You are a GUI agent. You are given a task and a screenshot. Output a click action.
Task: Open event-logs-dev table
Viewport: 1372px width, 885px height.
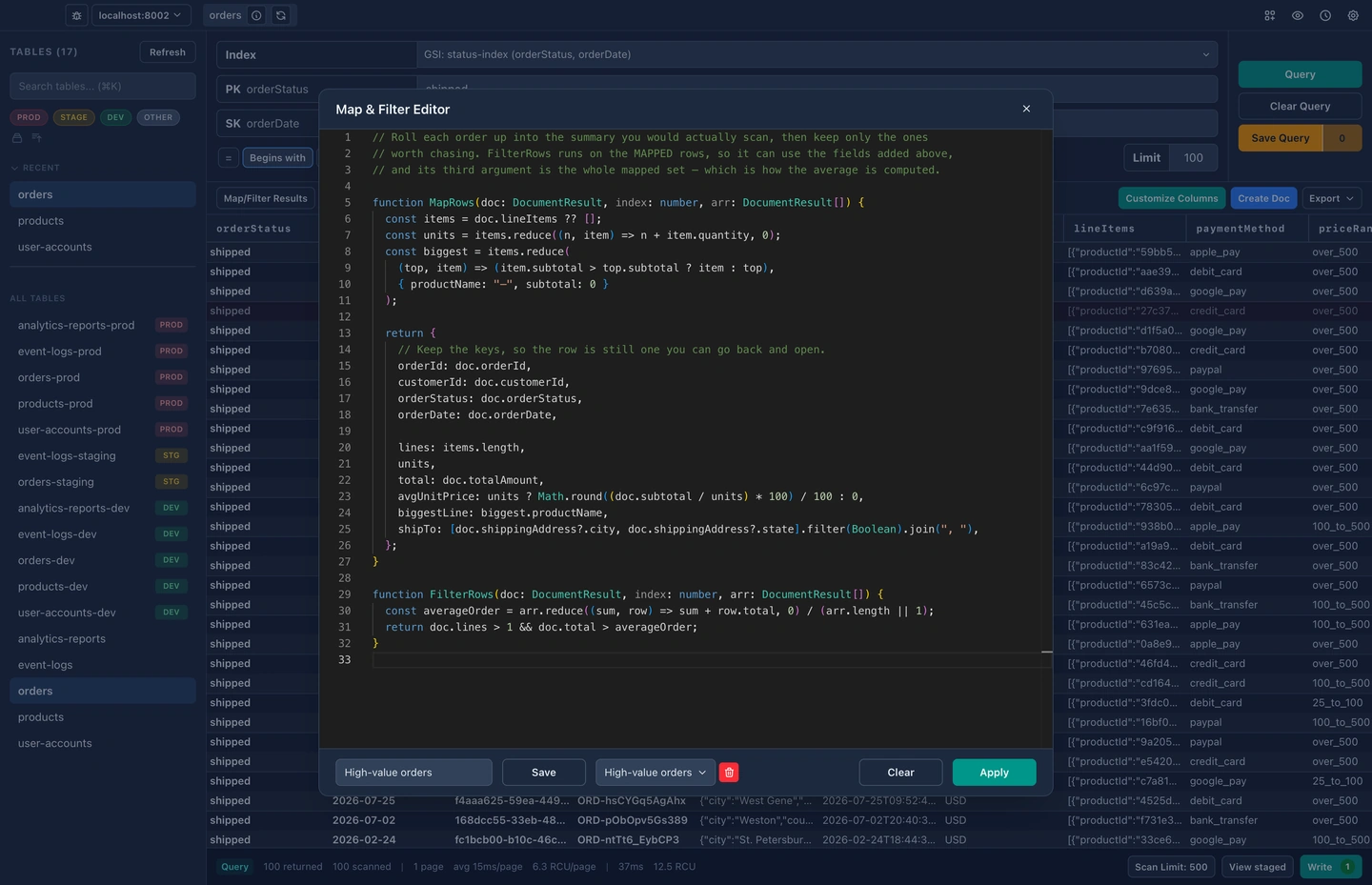click(102, 534)
